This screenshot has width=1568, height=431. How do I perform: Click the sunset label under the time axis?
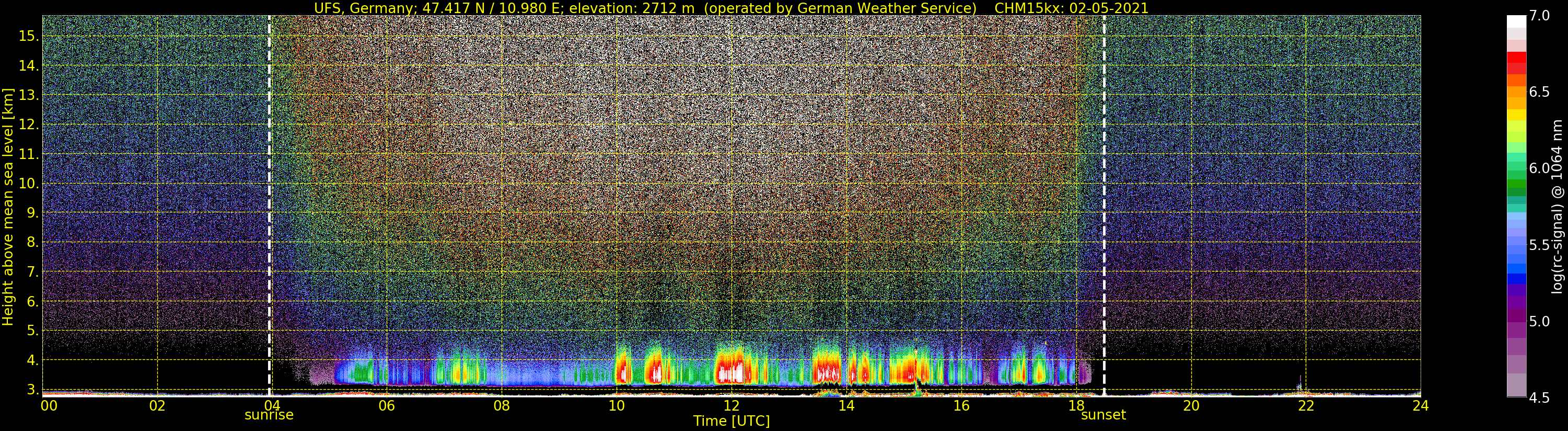click(1103, 415)
